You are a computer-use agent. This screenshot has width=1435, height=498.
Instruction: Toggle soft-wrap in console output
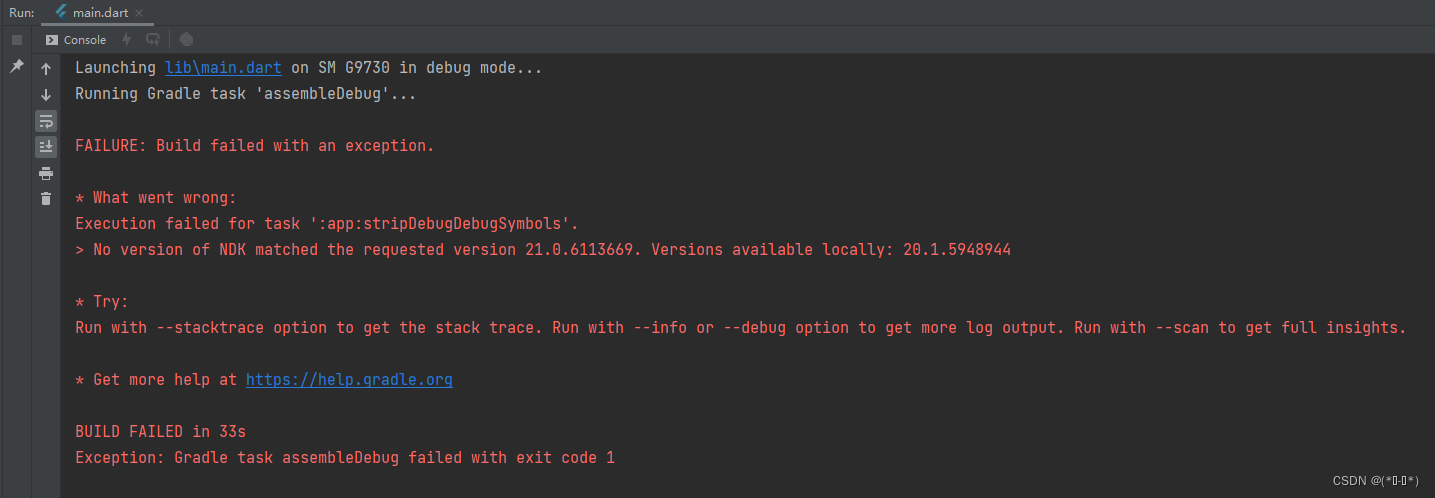[46, 121]
